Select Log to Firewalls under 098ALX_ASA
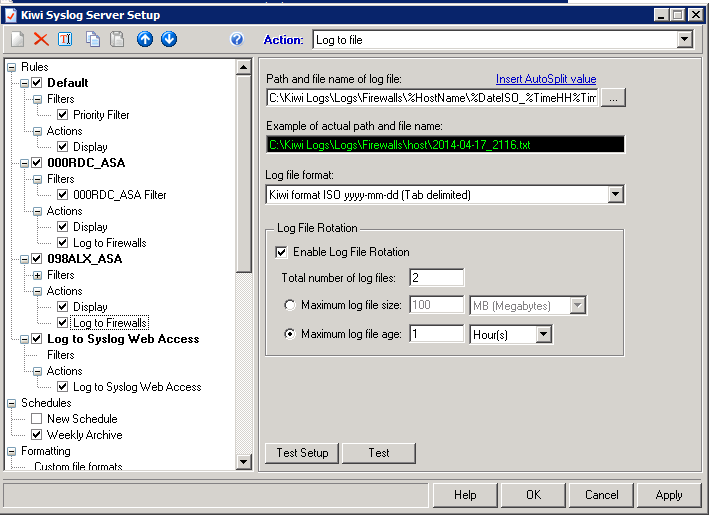709x515 pixels. (110, 323)
